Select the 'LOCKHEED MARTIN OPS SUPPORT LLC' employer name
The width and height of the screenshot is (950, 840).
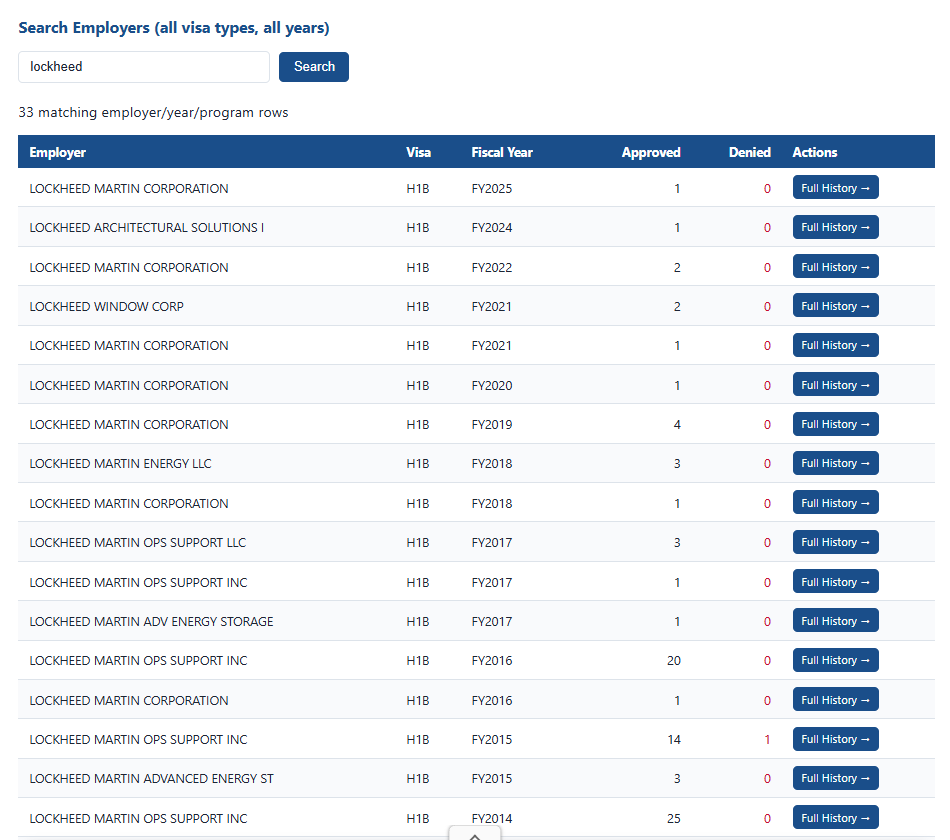[138, 542]
